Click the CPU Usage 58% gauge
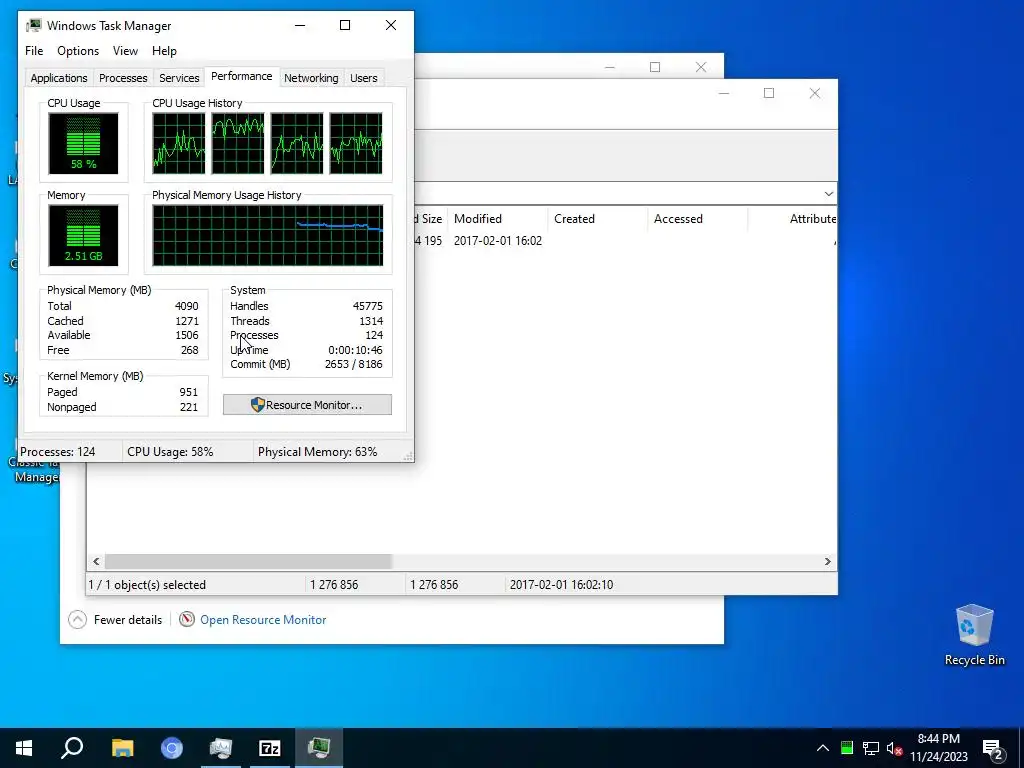This screenshot has height=768, width=1024. click(83, 143)
